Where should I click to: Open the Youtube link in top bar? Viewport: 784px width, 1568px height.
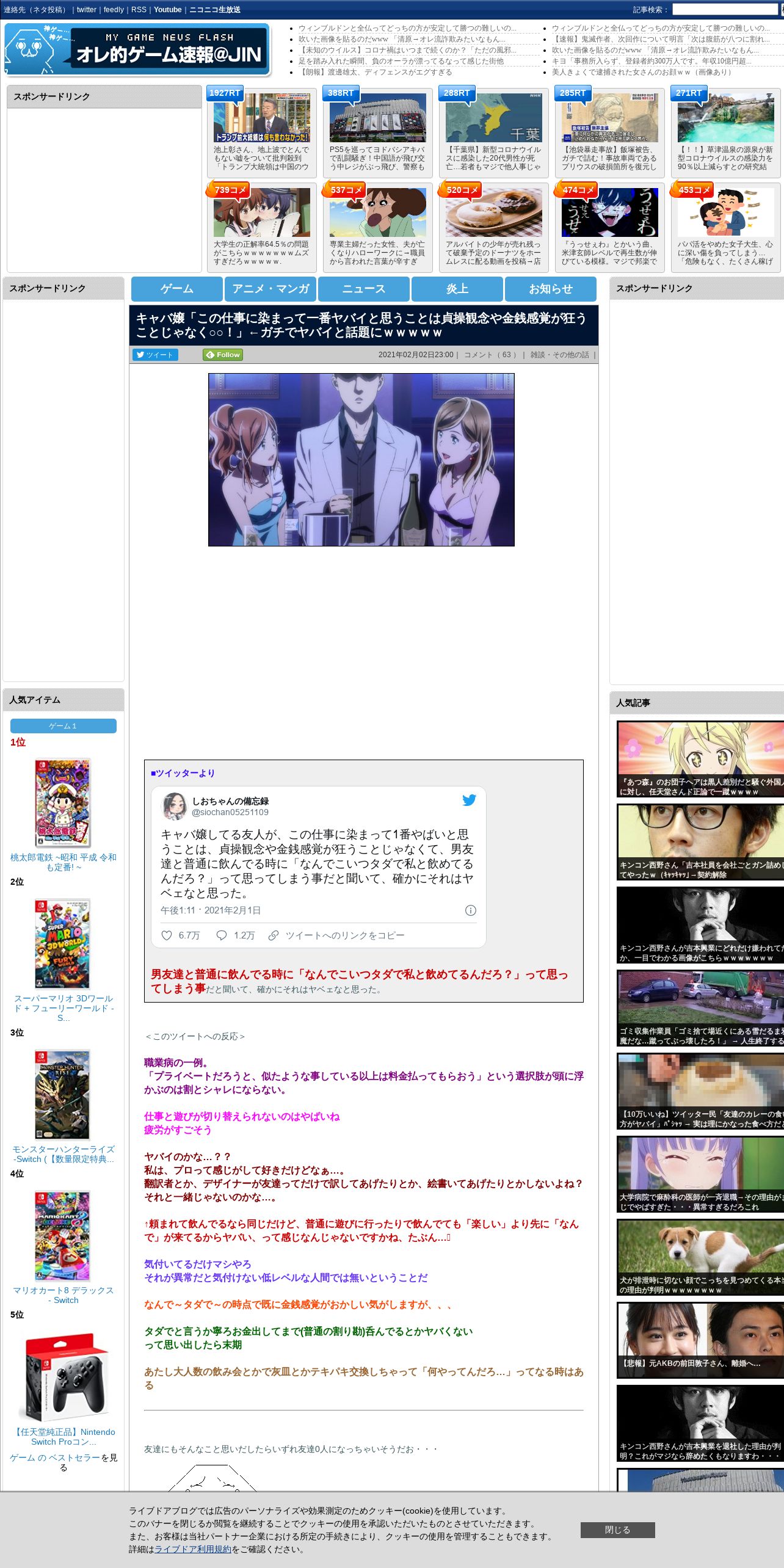click(x=168, y=10)
